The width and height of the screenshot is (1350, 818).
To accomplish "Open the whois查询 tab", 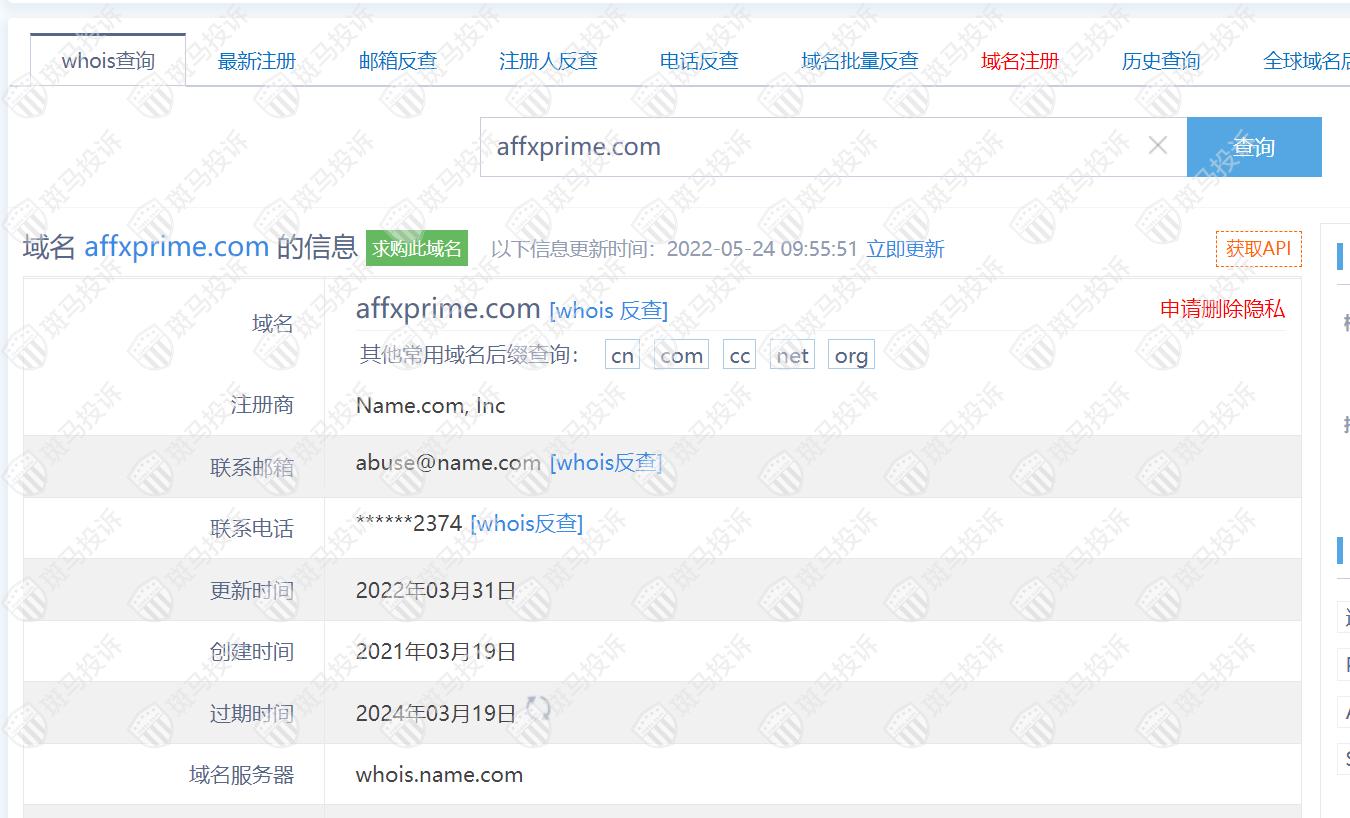I will click(x=108, y=60).
